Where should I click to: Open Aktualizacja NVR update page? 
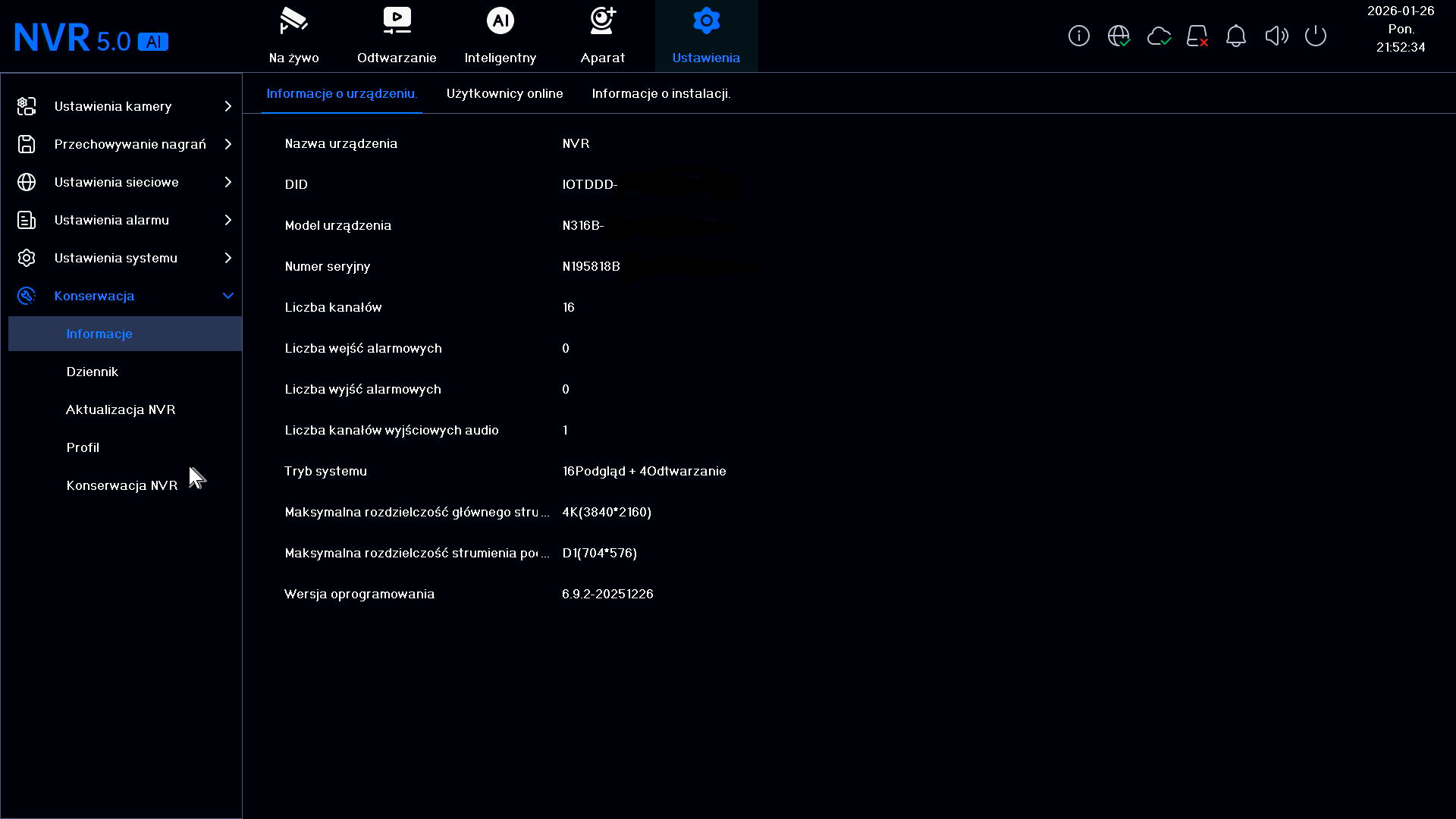point(121,409)
